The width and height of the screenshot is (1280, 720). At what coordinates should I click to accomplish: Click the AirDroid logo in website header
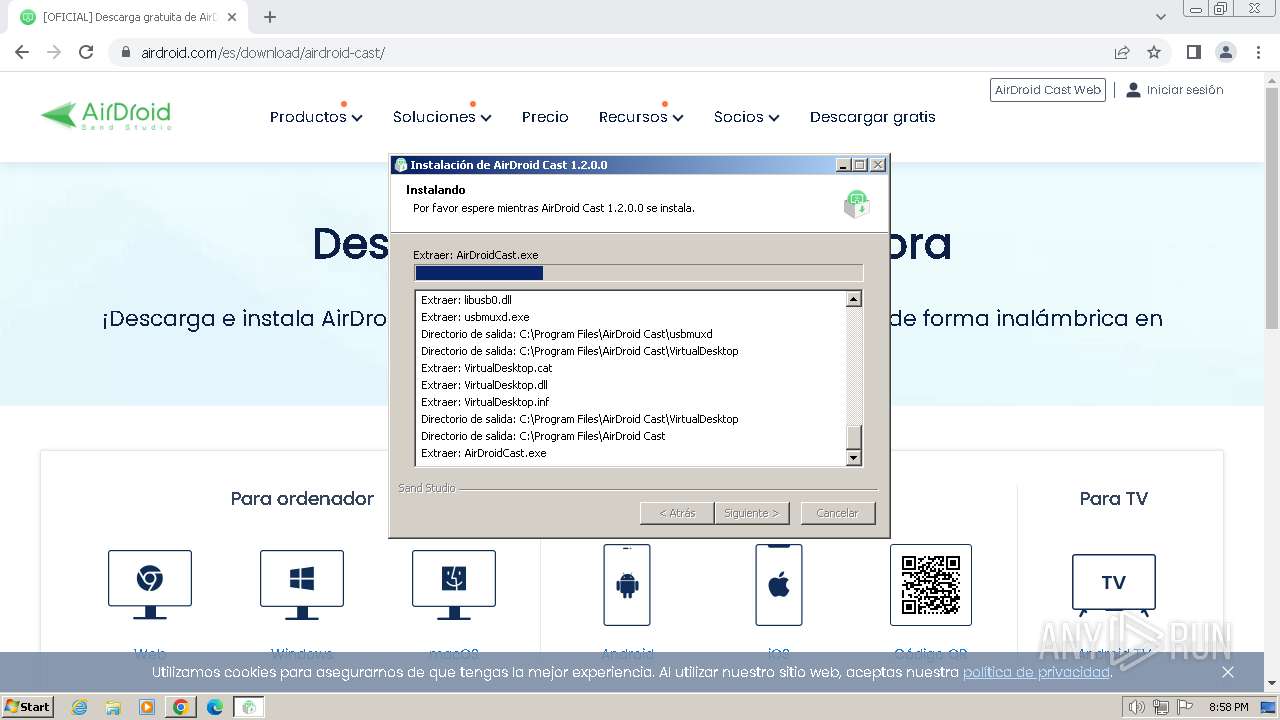106,116
